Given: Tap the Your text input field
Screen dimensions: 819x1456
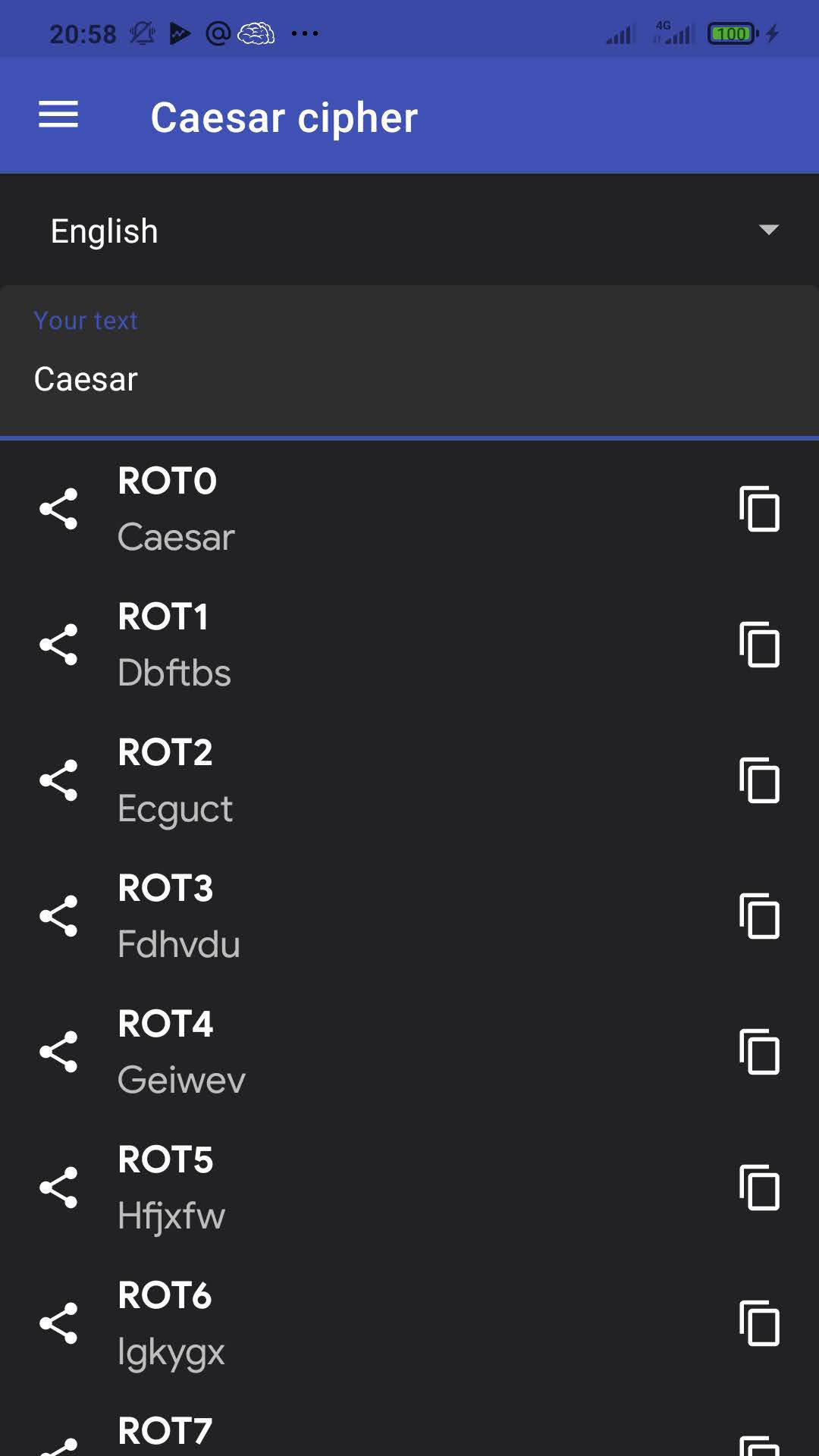Looking at the screenshot, I should (409, 378).
